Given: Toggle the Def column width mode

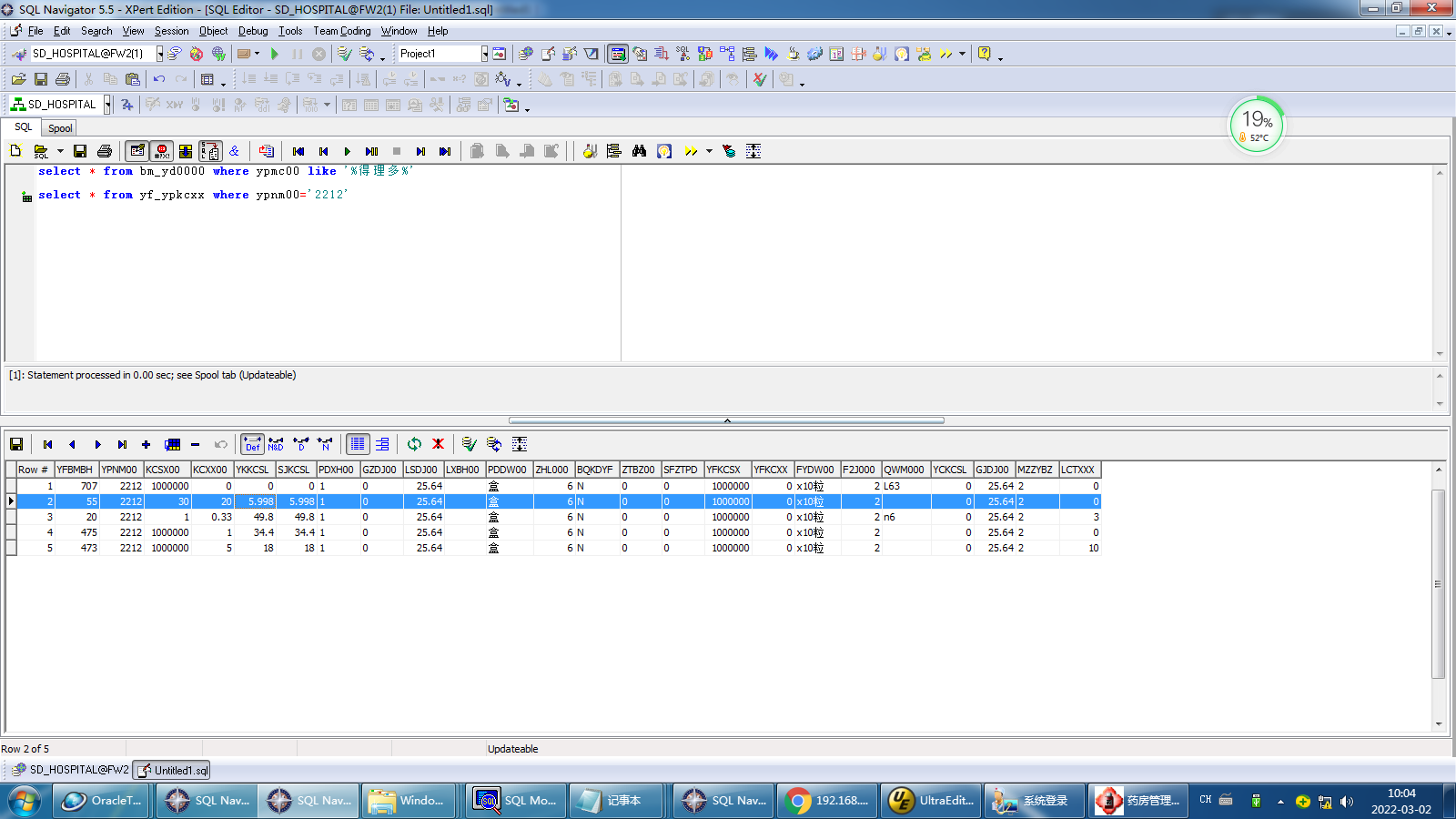Looking at the screenshot, I should tap(252, 444).
